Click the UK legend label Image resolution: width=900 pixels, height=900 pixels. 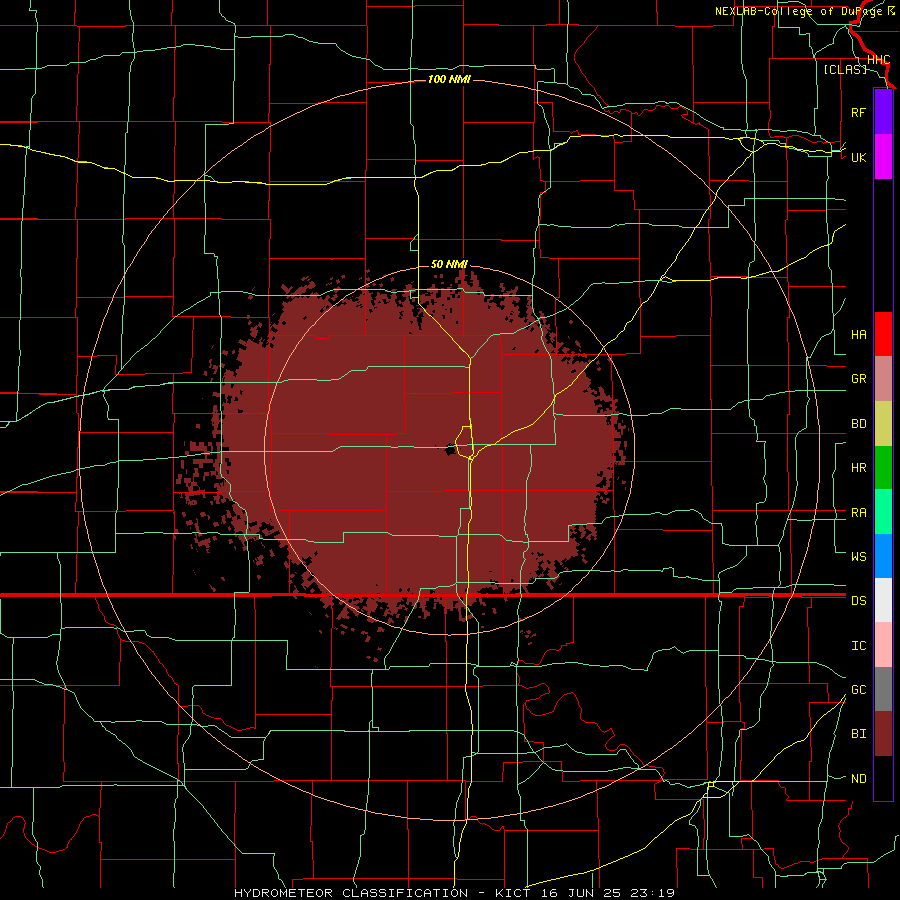(x=858, y=157)
